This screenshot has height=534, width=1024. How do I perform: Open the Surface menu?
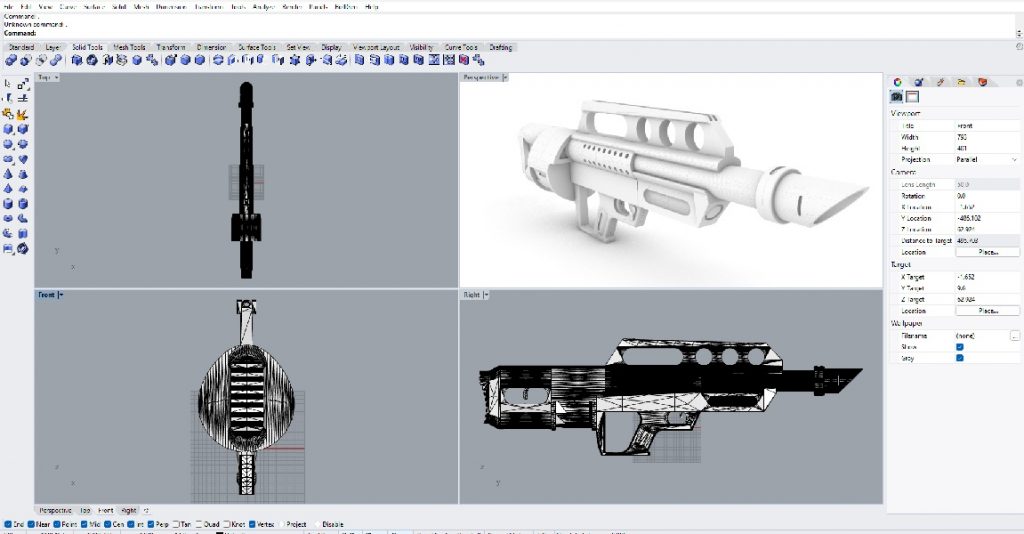coord(95,7)
